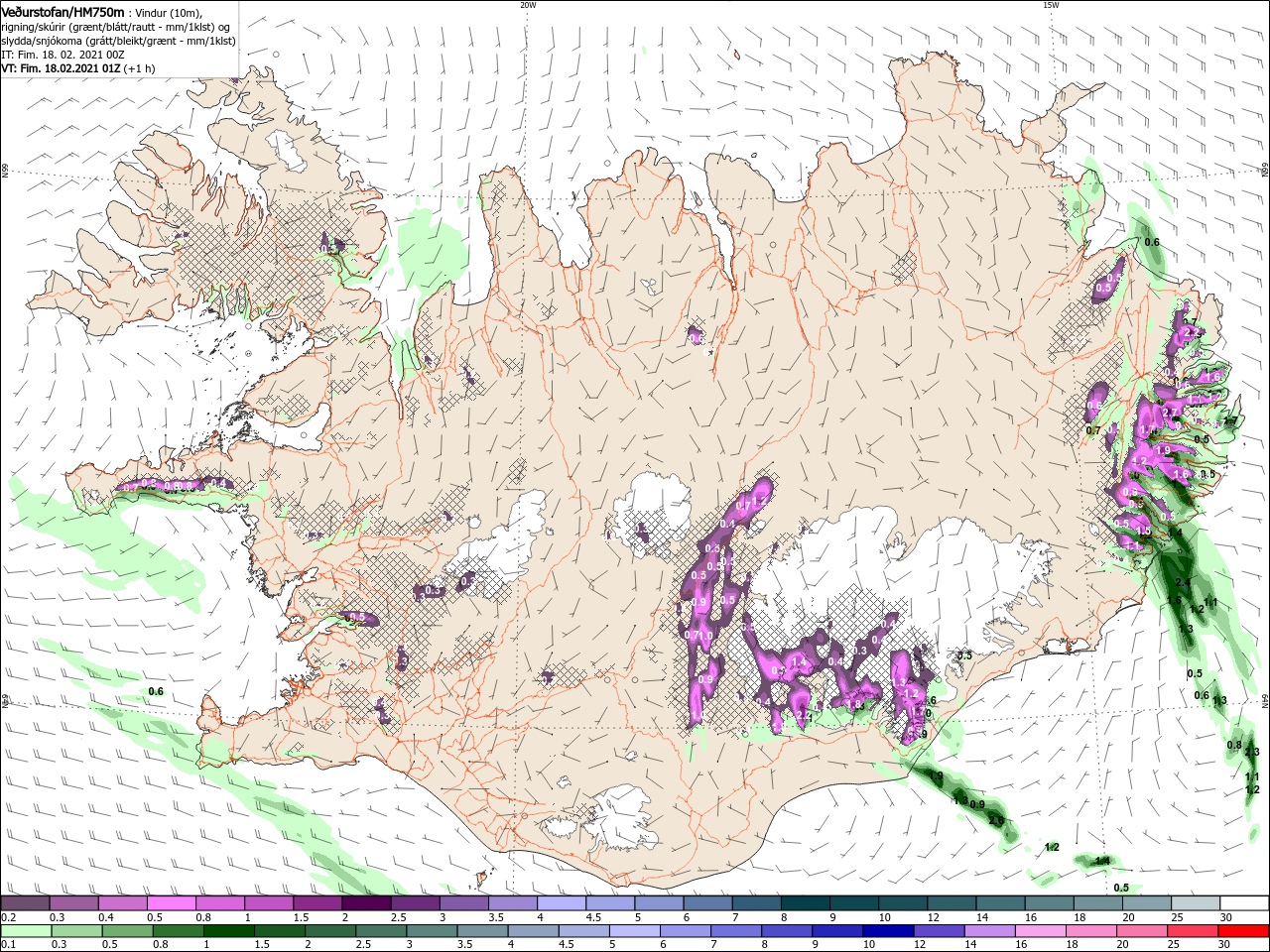
Task: Click the '20W' longitude label
Action: click(528, 5)
